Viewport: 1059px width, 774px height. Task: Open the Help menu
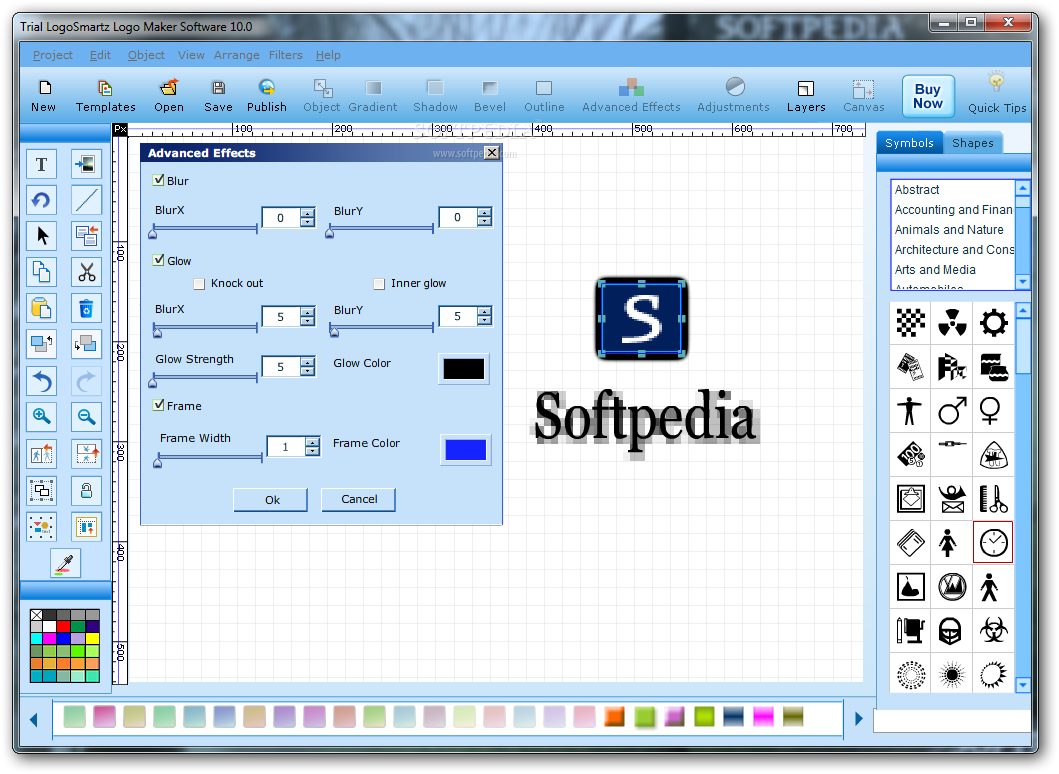328,55
